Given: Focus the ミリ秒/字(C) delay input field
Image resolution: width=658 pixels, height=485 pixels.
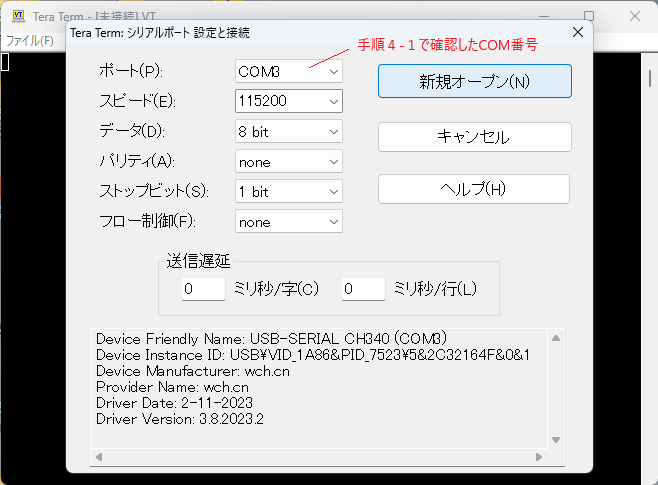Looking at the screenshot, I should (x=203, y=289).
